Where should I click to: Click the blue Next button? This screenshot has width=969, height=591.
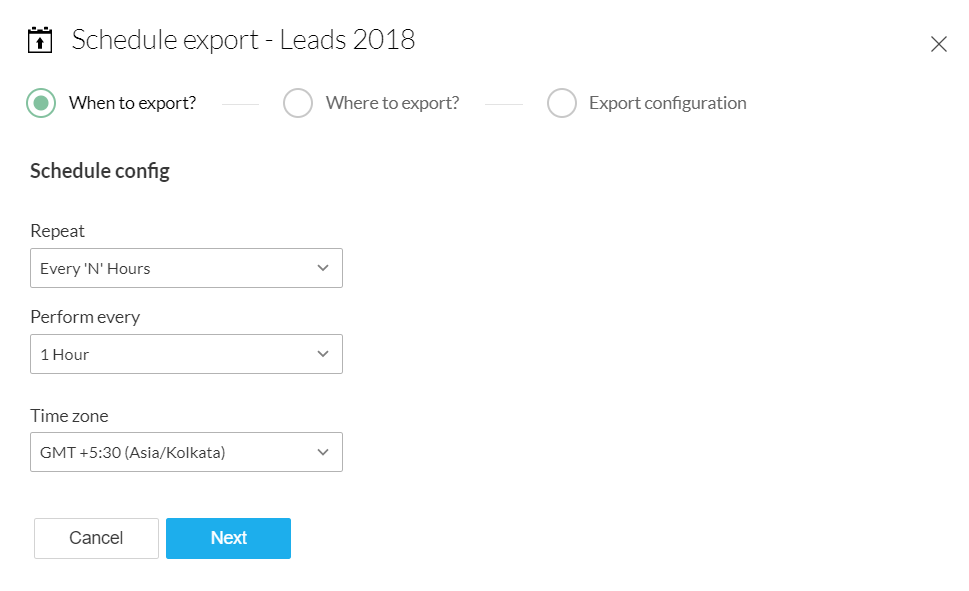(x=228, y=538)
